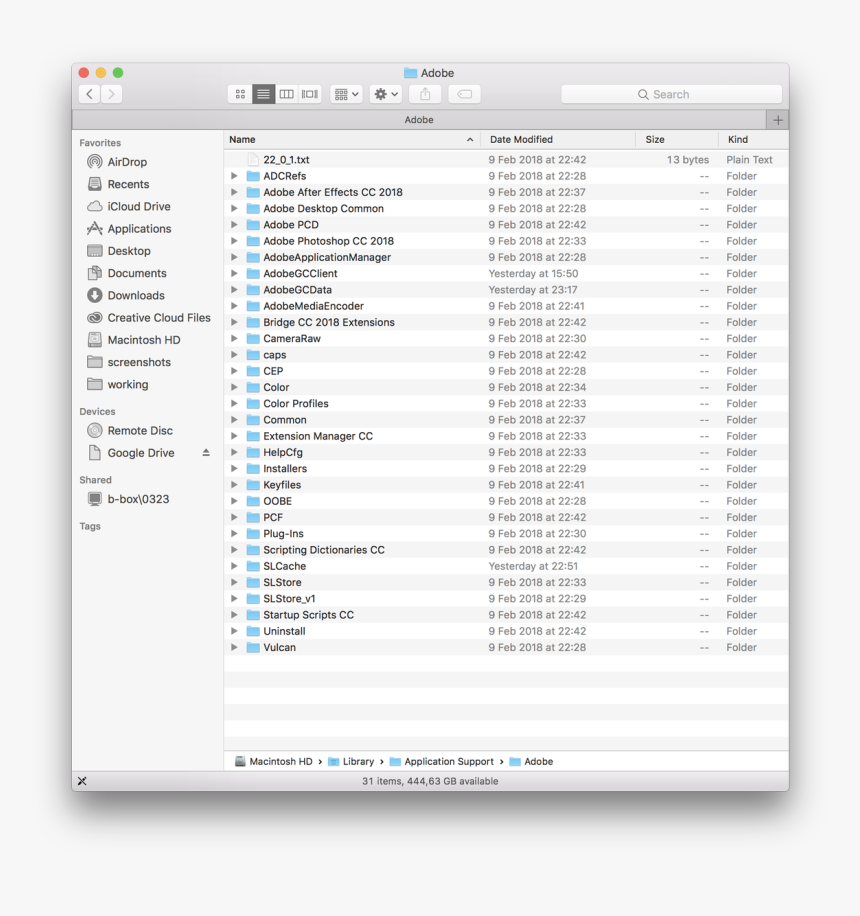The width and height of the screenshot is (860, 916).
Task: Switch to list view
Action: pos(263,94)
